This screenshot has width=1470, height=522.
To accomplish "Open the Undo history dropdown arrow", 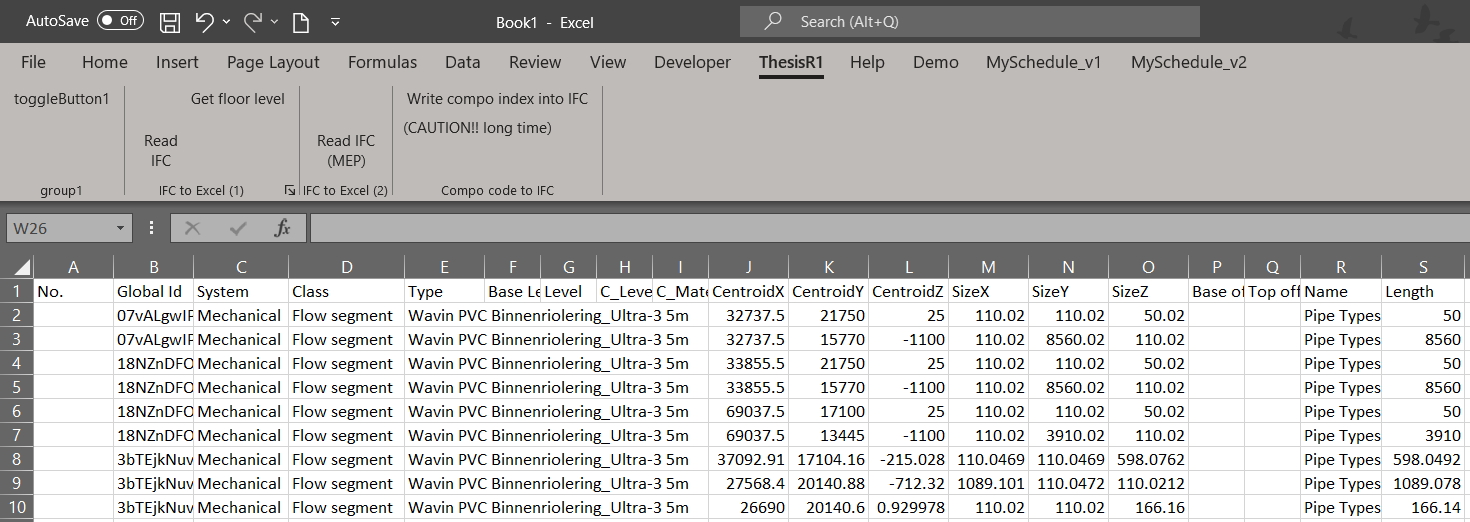I will click(227, 21).
